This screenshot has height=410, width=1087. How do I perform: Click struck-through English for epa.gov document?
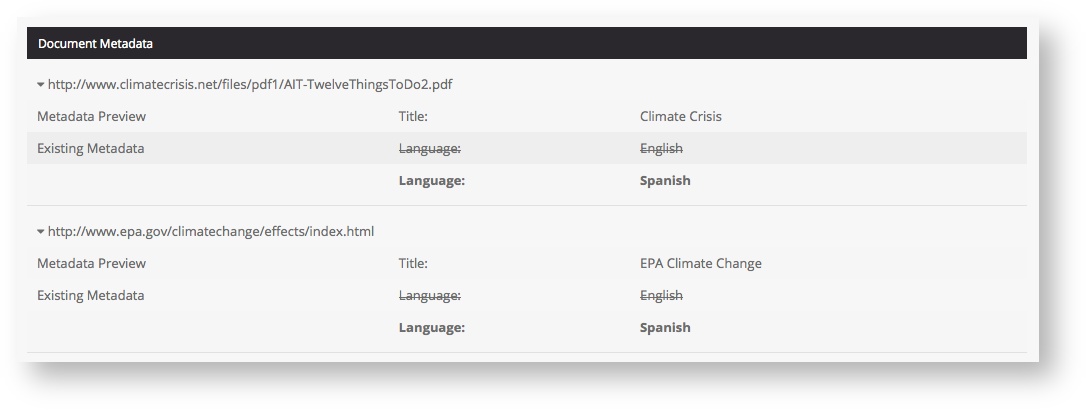pyautogui.click(x=661, y=296)
